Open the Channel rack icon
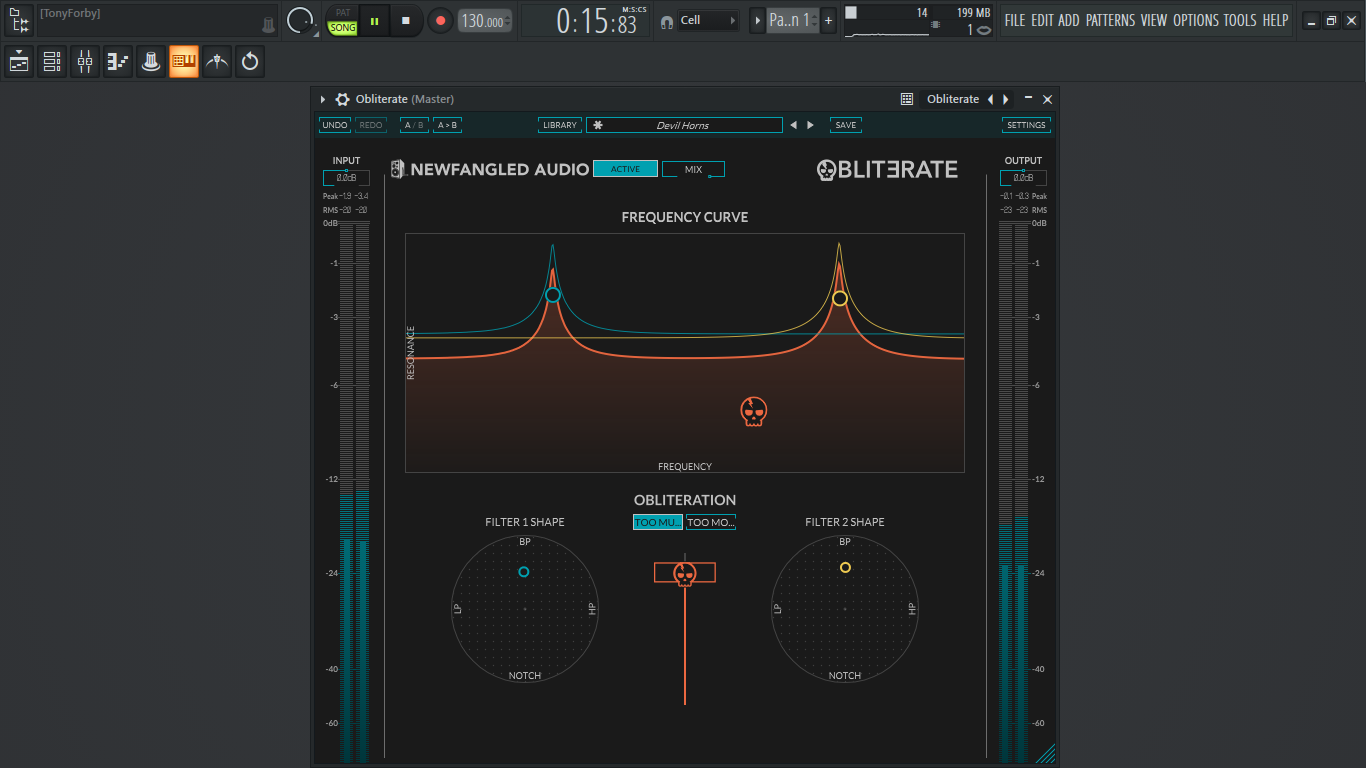Image resolution: width=1366 pixels, height=768 pixels. coord(52,62)
